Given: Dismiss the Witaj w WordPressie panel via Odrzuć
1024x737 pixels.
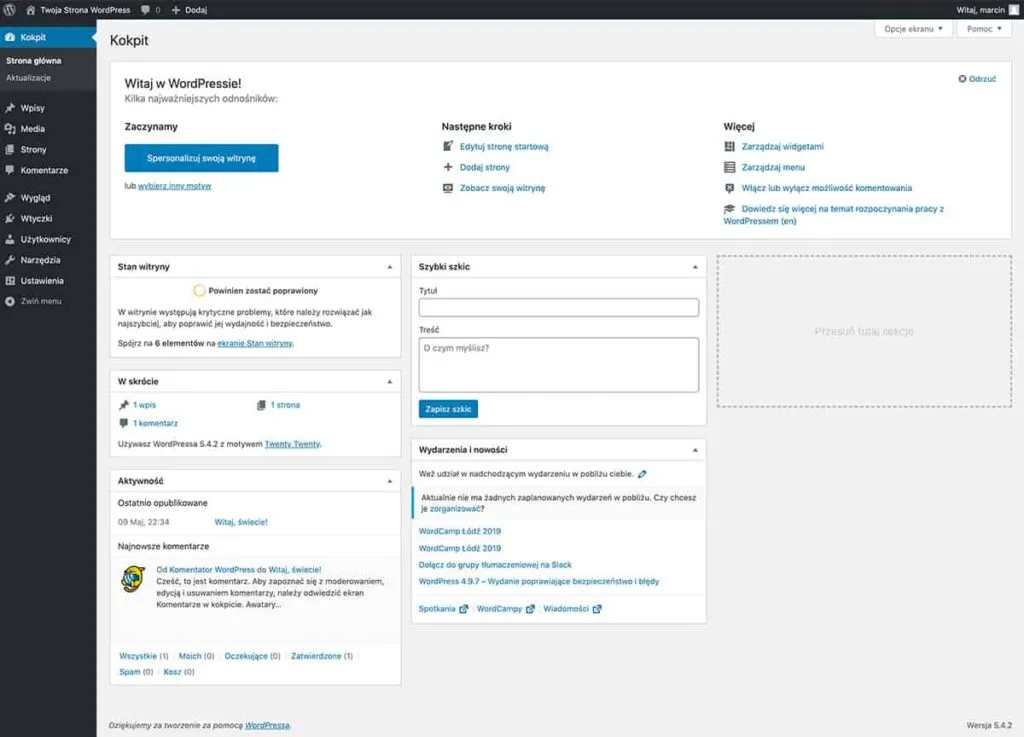Looking at the screenshot, I should (x=975, y=77).
